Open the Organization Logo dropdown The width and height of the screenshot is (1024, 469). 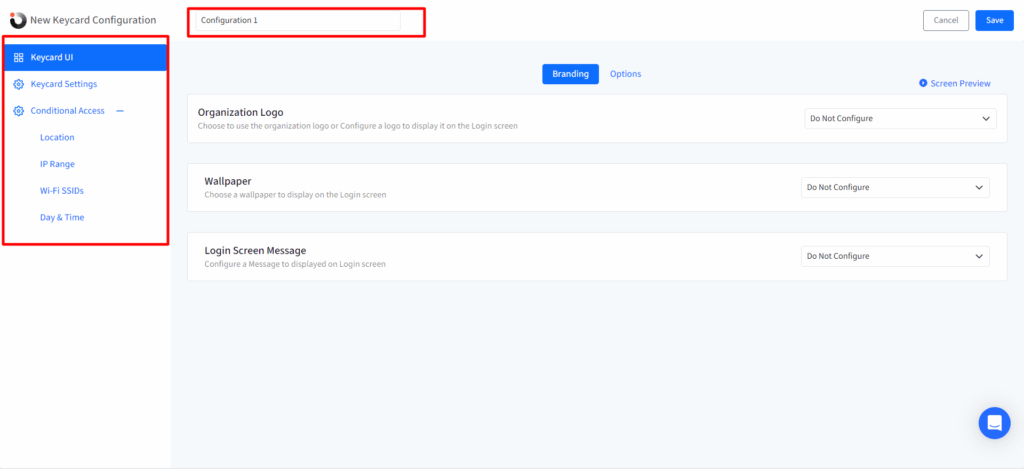[x=901, y=119]
